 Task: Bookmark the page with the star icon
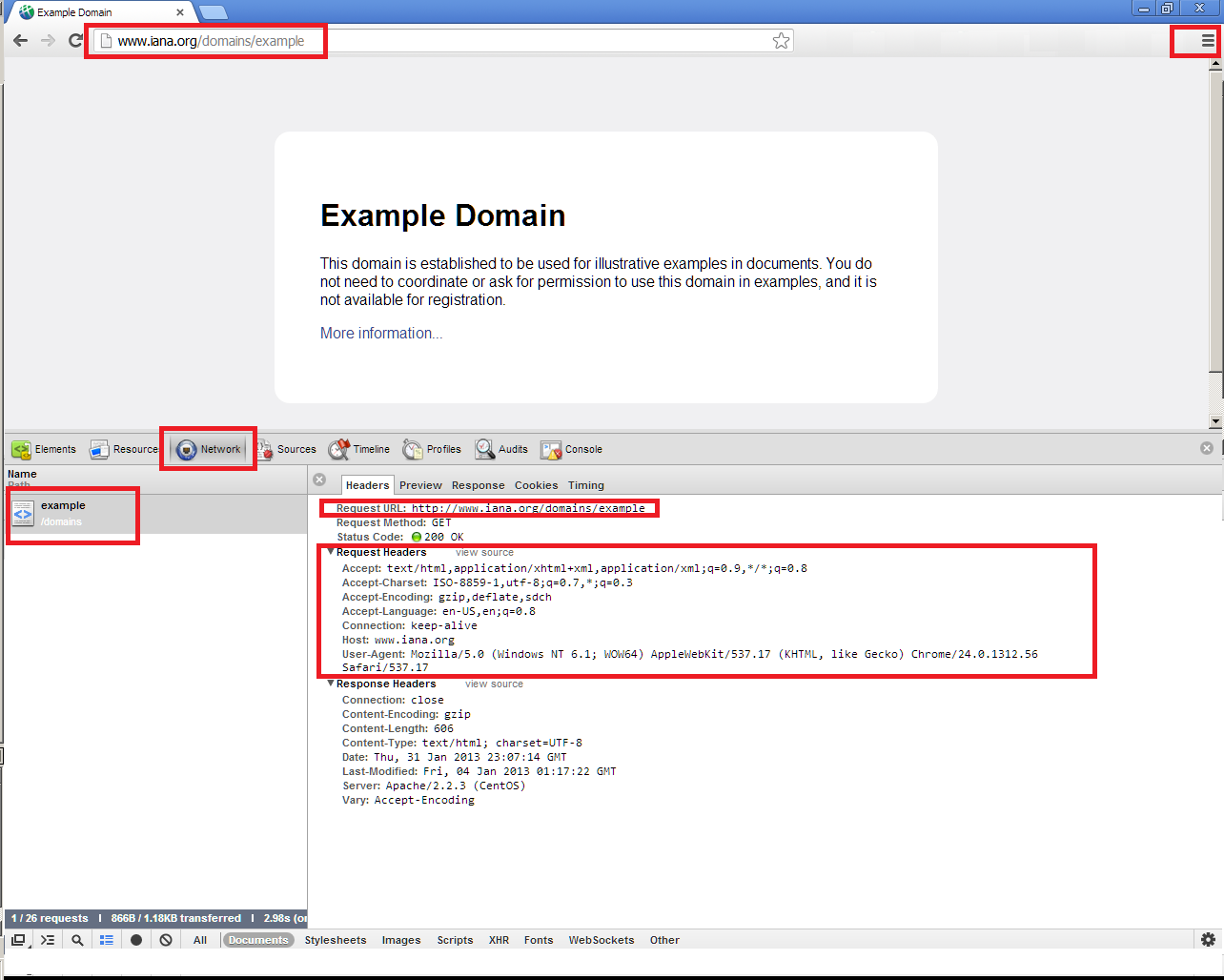click(781, 40)
